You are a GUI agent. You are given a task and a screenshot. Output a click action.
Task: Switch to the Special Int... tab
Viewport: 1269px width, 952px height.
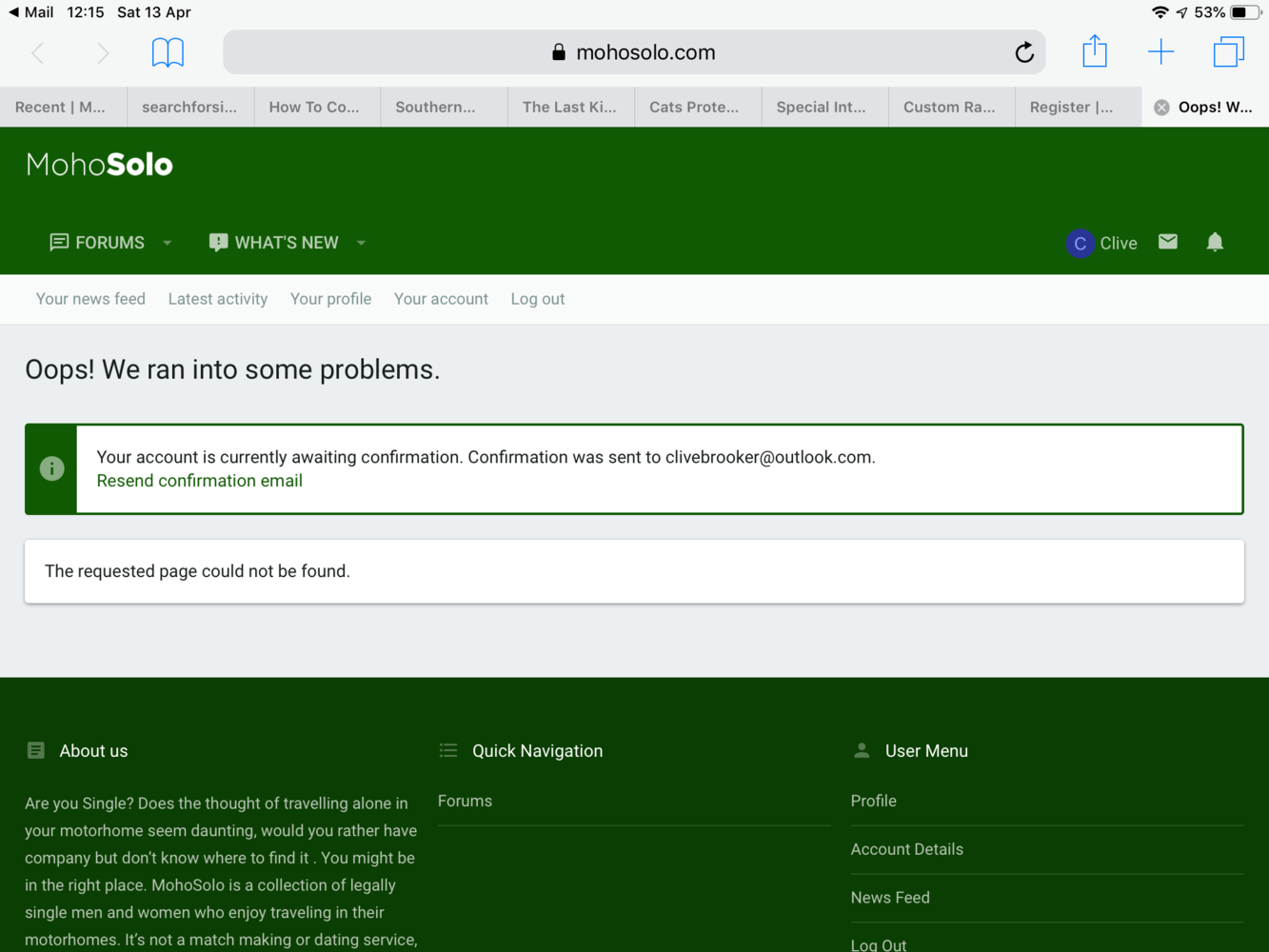[x=825, y=107]
